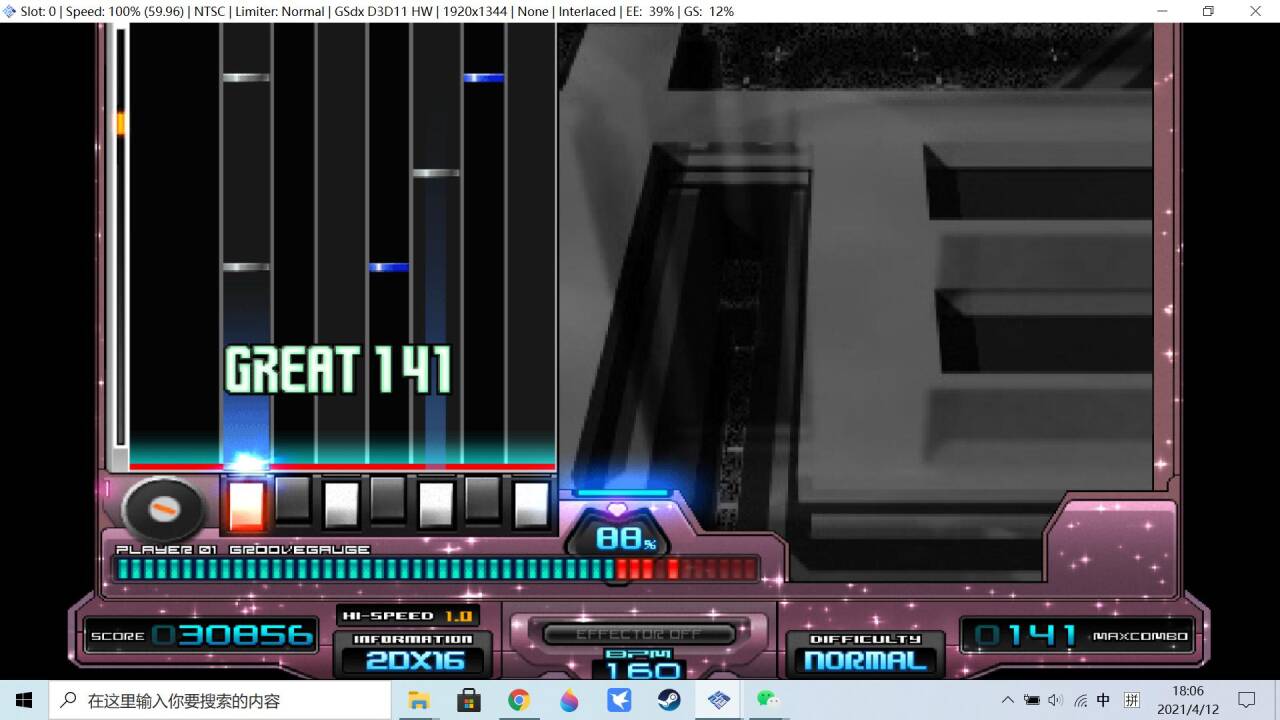Click the song progress bar marker
The width and height of the screenshot is (1280, 720).
pyautogui.click(x=121, y=124)
